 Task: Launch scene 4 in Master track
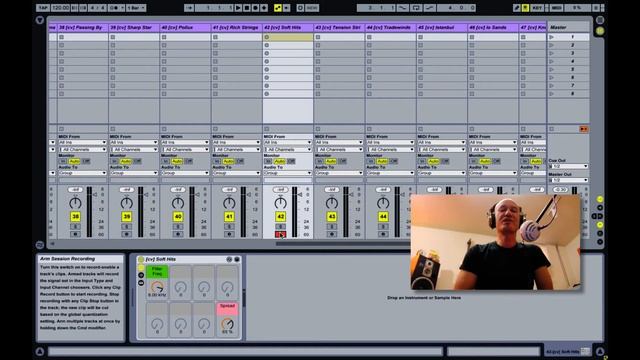coord(552,62)
